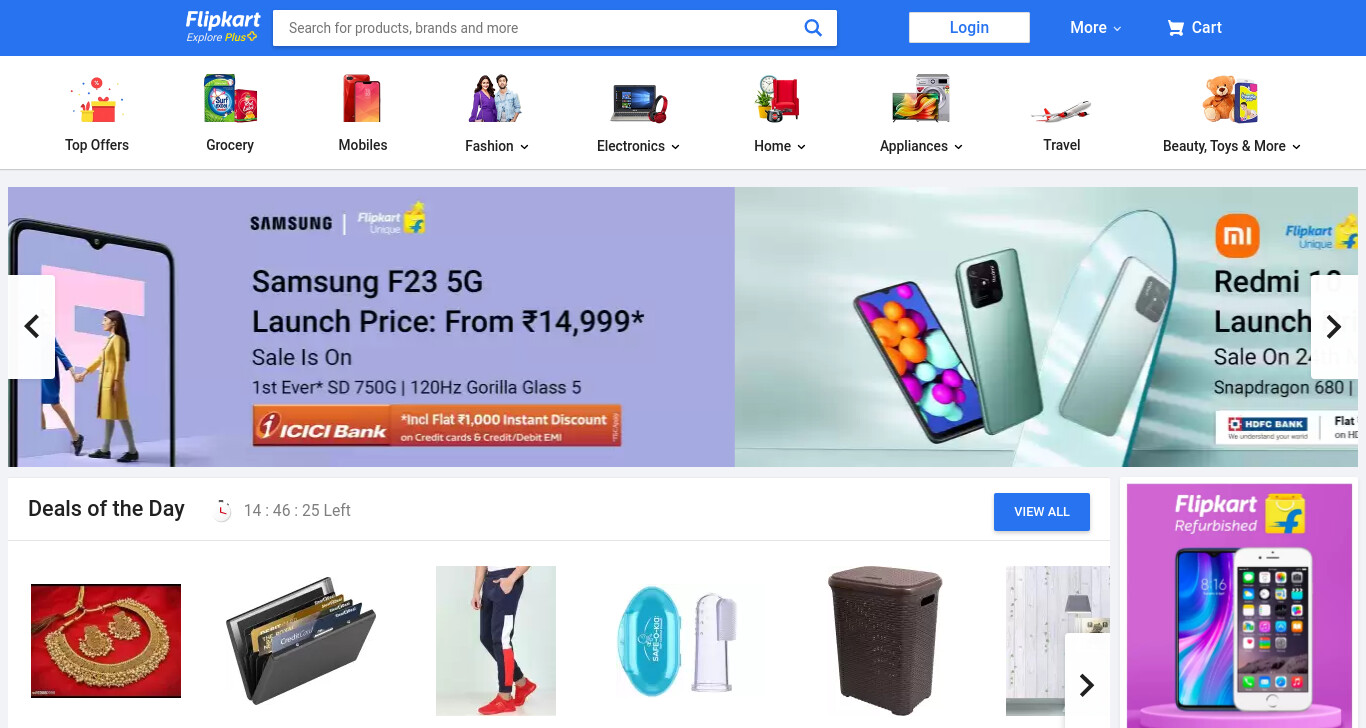The height and width of the screenshot is (728, 1366).
Task: Open the Samsung F23 5G banner
Action: click(371, 327)
